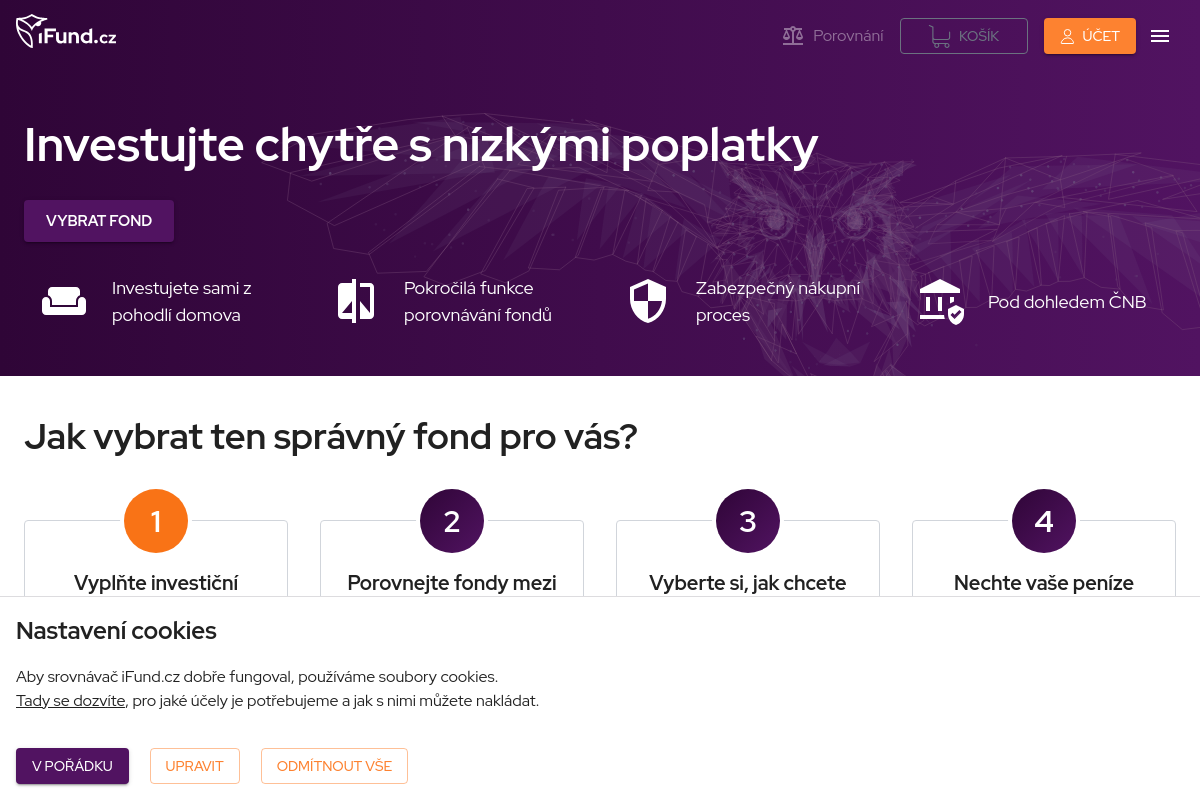Select step 2 about comparing funds
The height and width of the screenshot is (800, 1200).
(x=452, y=520)
